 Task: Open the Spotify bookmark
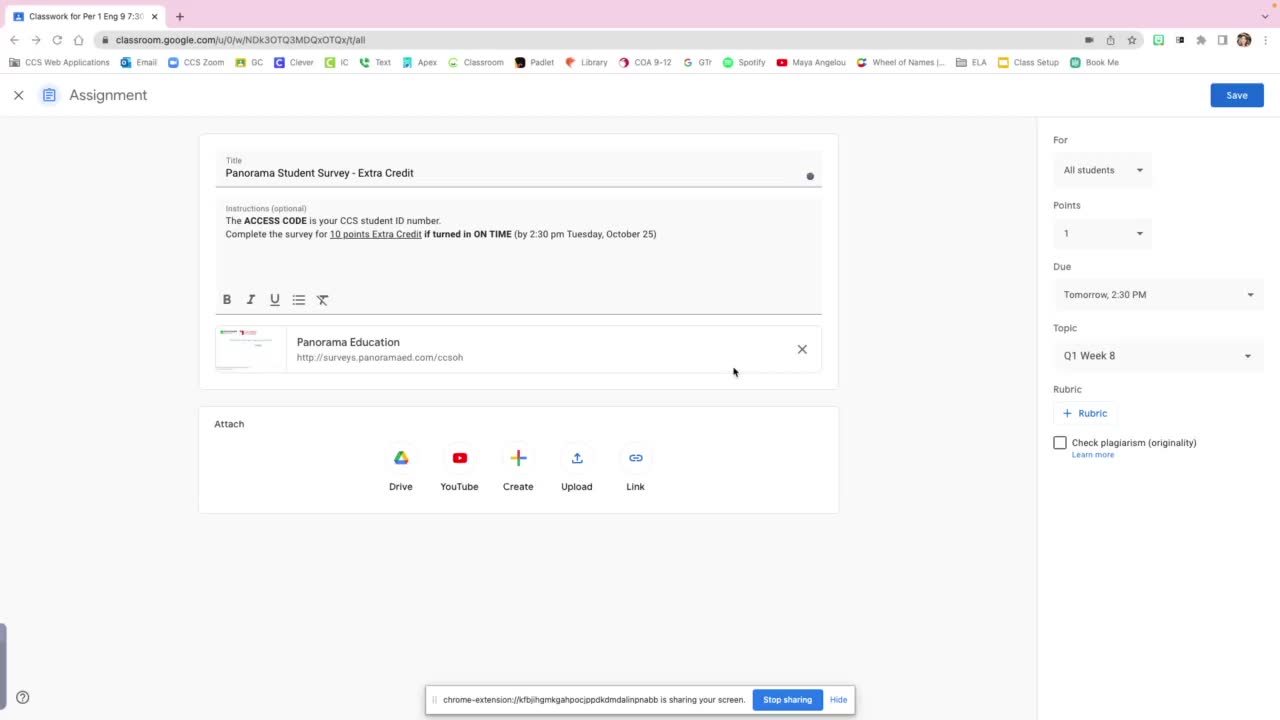click(745, 62)
